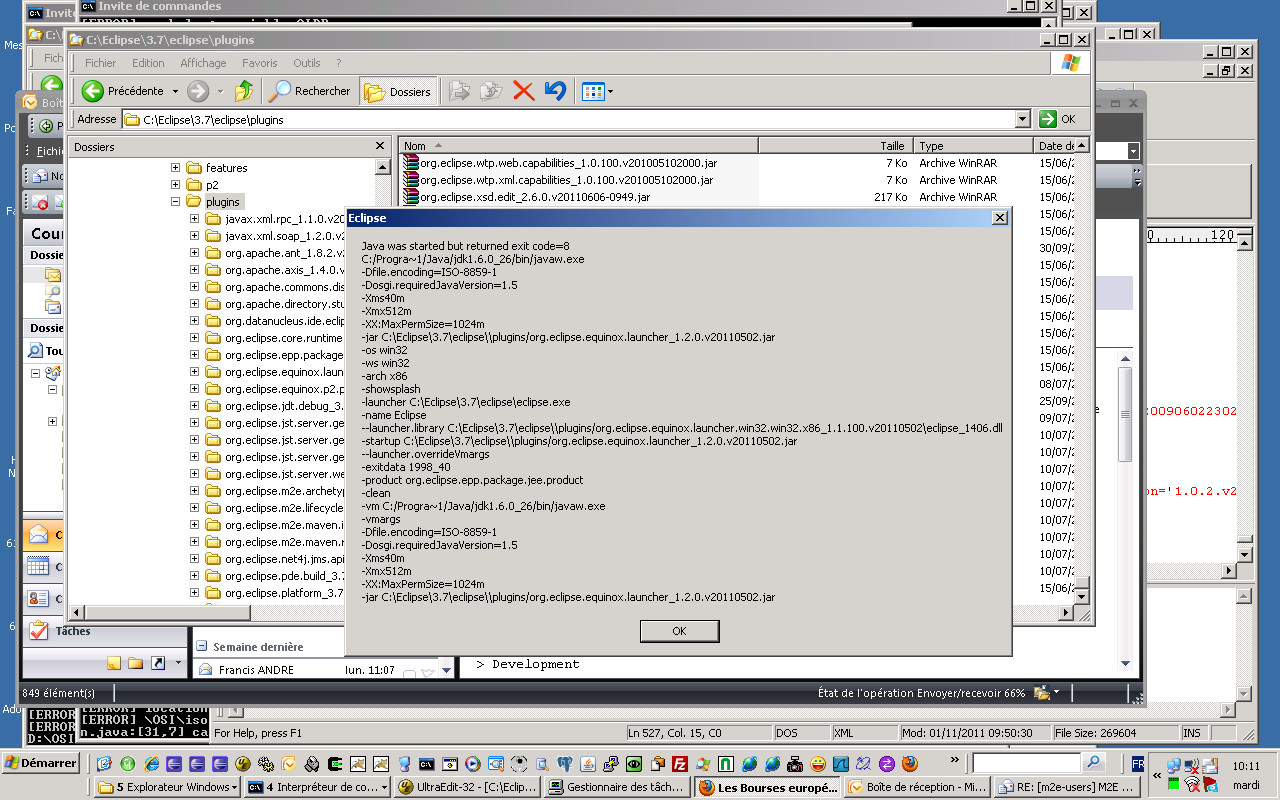Switch to the UltraEdit-32 taskbar button
This screenshot has height=800, width=1280.
point(468,787)
